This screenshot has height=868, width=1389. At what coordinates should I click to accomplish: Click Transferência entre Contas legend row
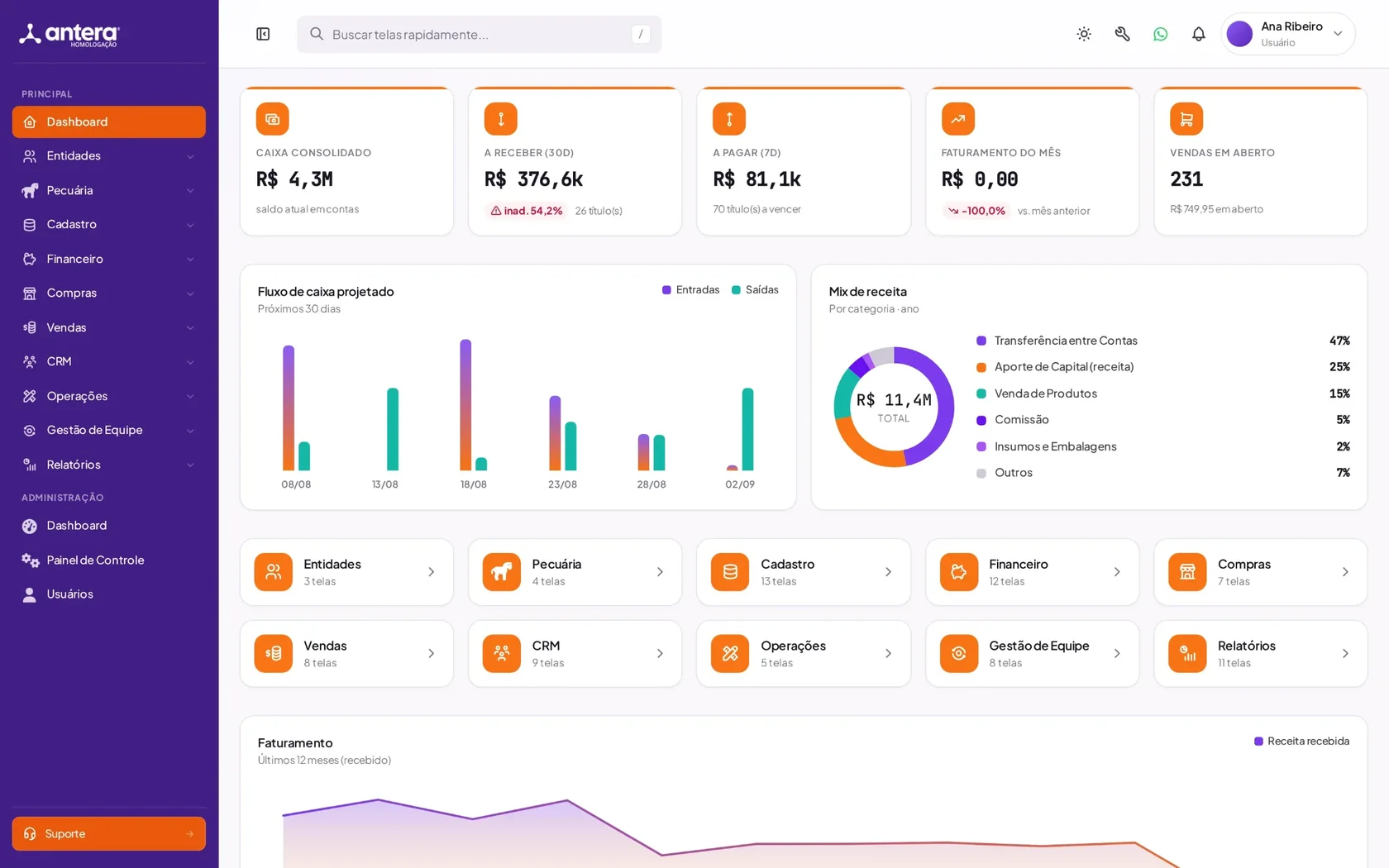pyautogui.click(x=1163, y=341)
